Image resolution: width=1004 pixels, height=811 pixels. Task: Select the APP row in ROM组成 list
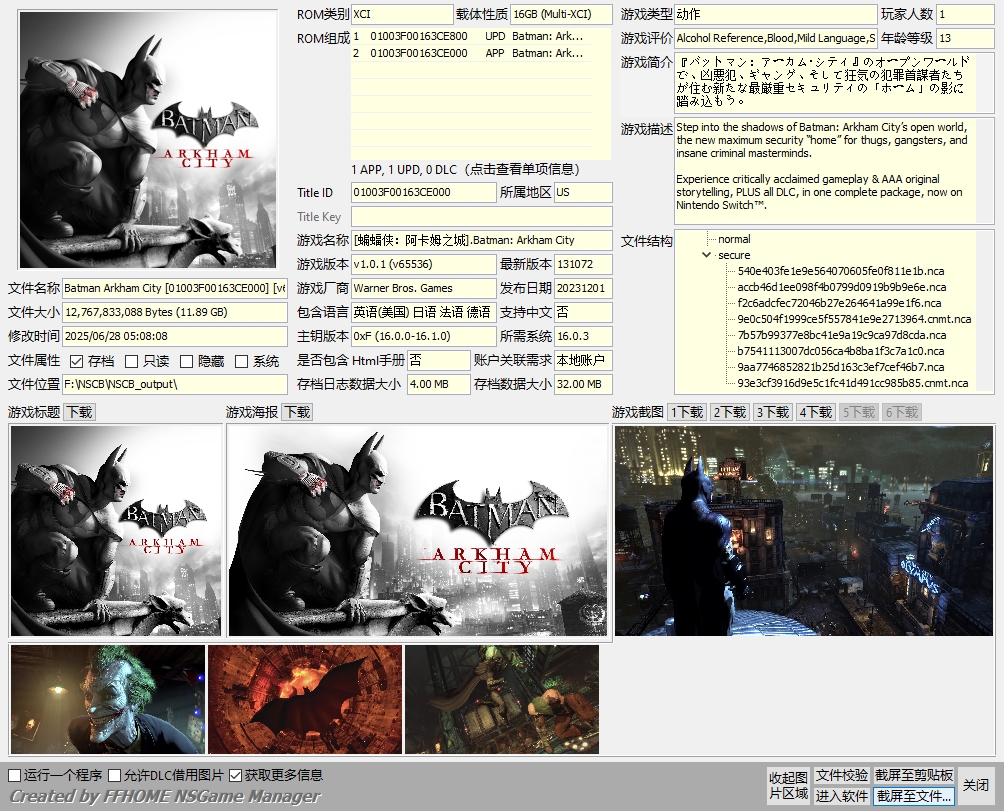click(x=471, y=53)
